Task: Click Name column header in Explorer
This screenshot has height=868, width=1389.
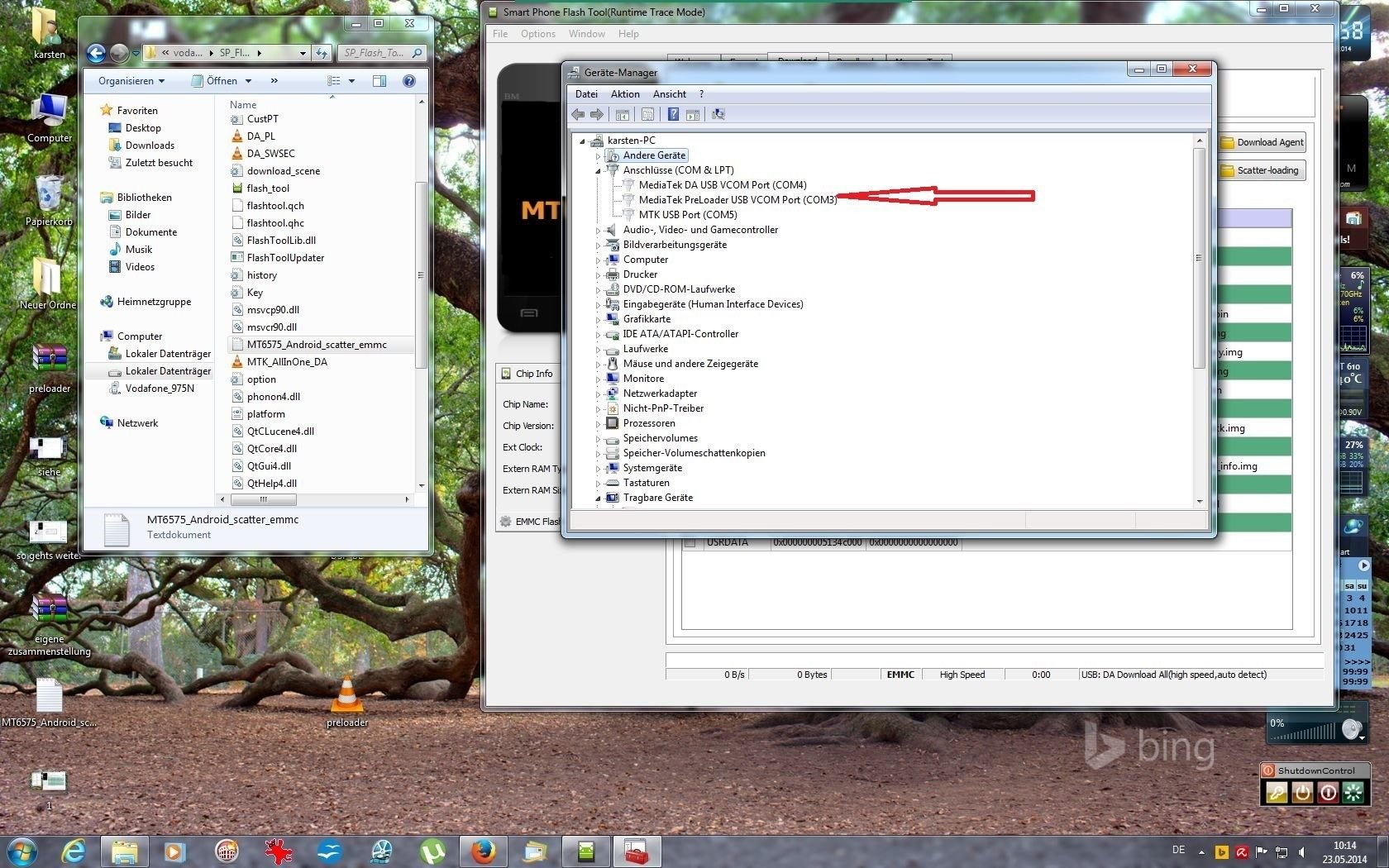Action: (243, 105)
